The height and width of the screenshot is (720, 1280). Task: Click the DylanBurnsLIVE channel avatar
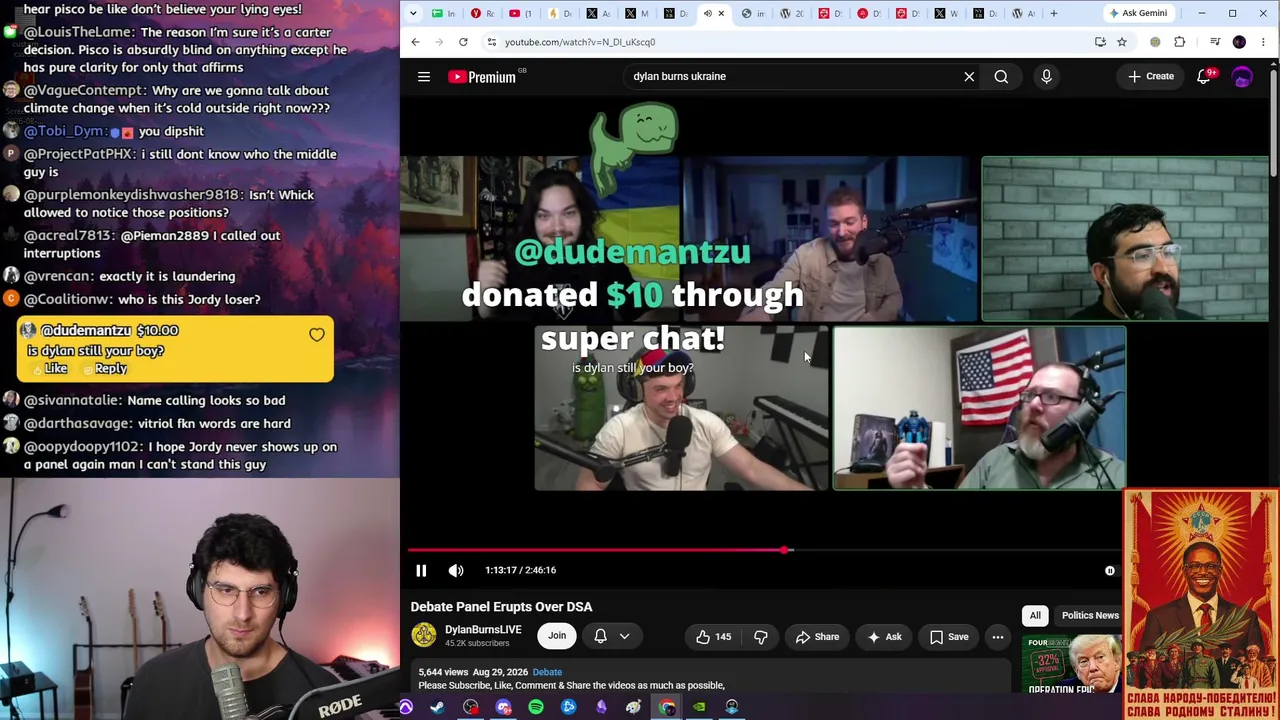[424, 636]
